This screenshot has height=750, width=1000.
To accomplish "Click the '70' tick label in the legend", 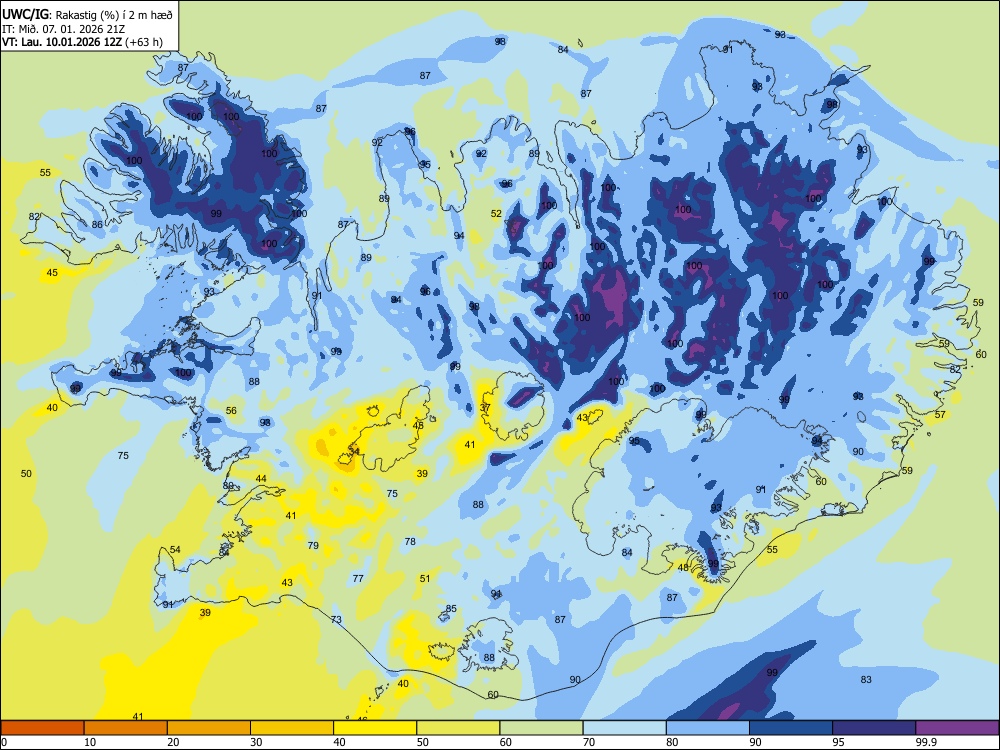I will coord(589,742).
